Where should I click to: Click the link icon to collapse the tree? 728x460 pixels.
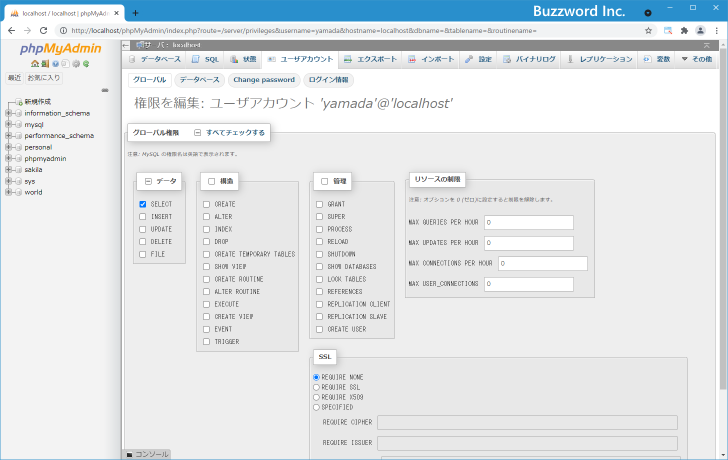pyautogui.click(x=105, y=90)
